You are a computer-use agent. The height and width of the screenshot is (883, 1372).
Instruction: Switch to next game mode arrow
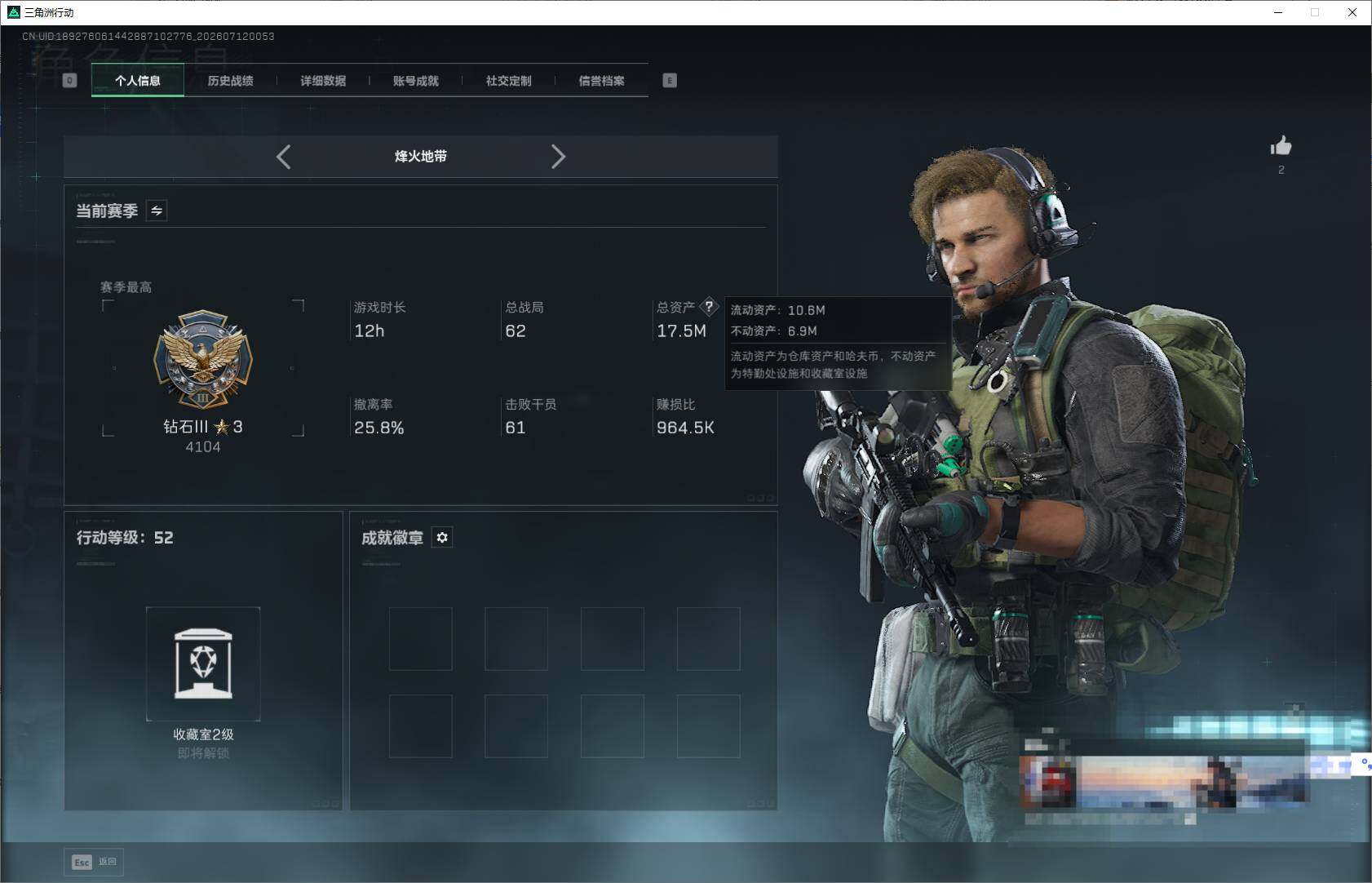tap(558, 157)
